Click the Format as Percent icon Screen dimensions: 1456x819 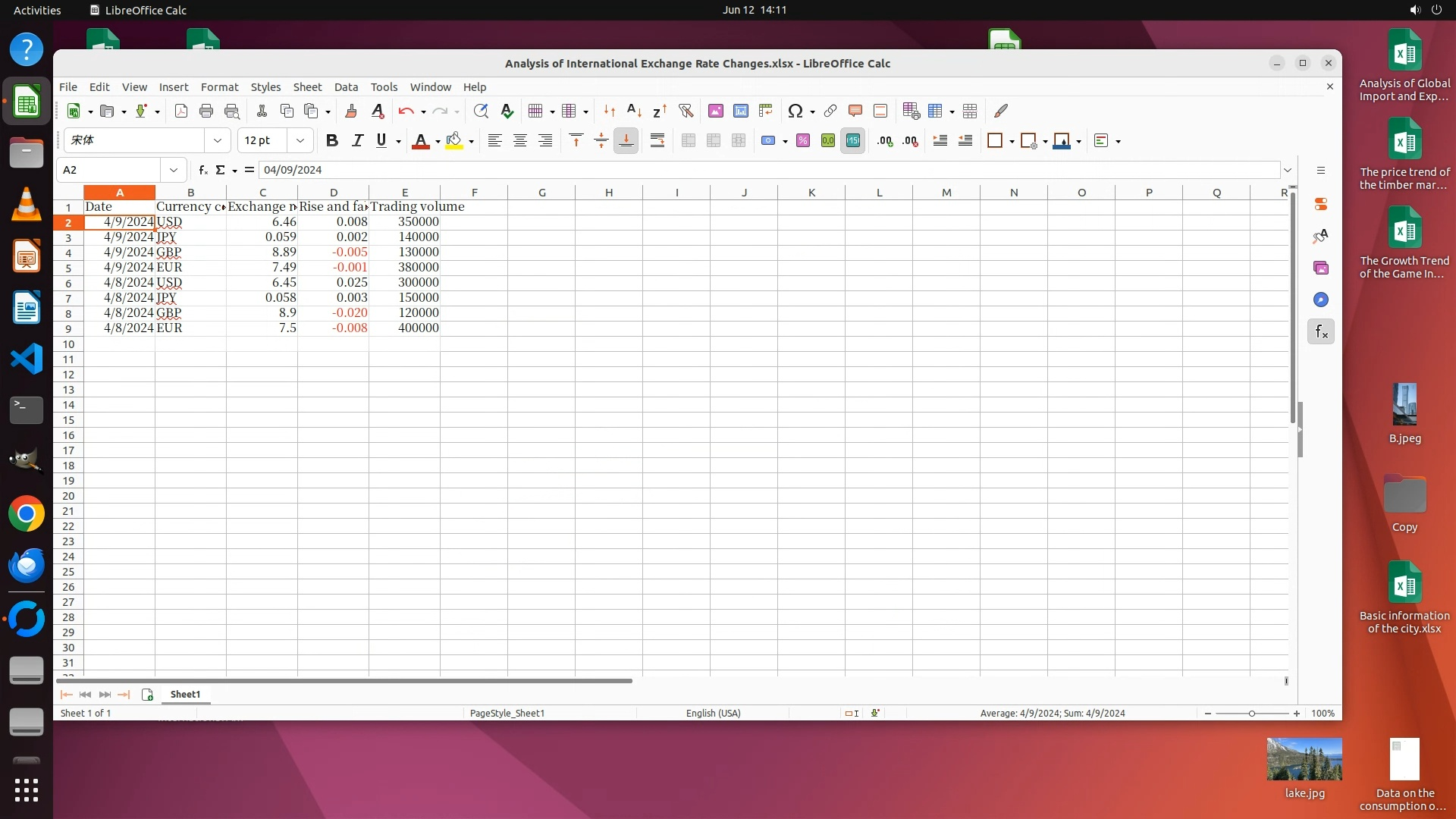point(802,140)
